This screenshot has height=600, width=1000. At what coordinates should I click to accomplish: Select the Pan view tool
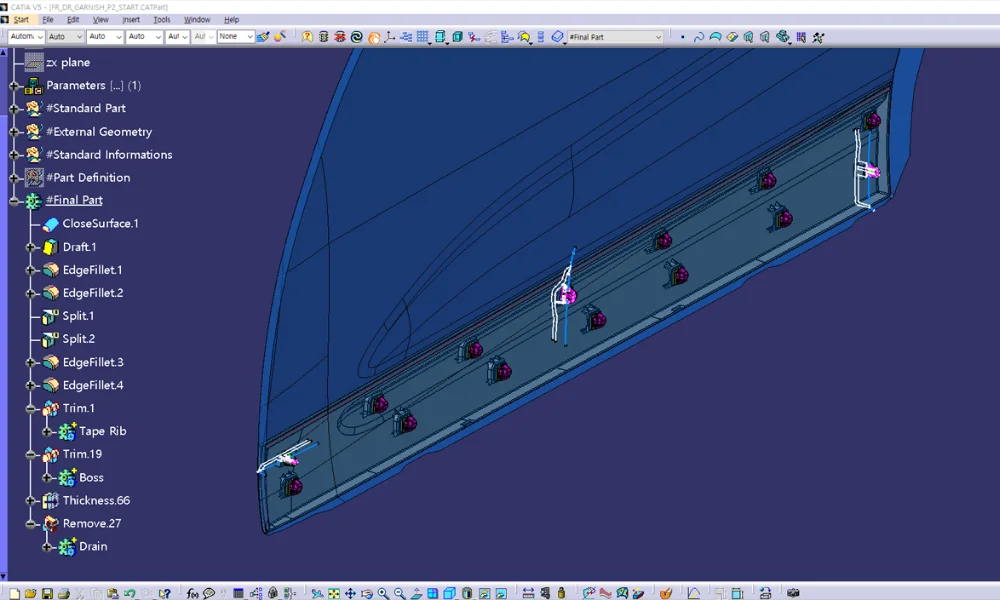point(350,593)
